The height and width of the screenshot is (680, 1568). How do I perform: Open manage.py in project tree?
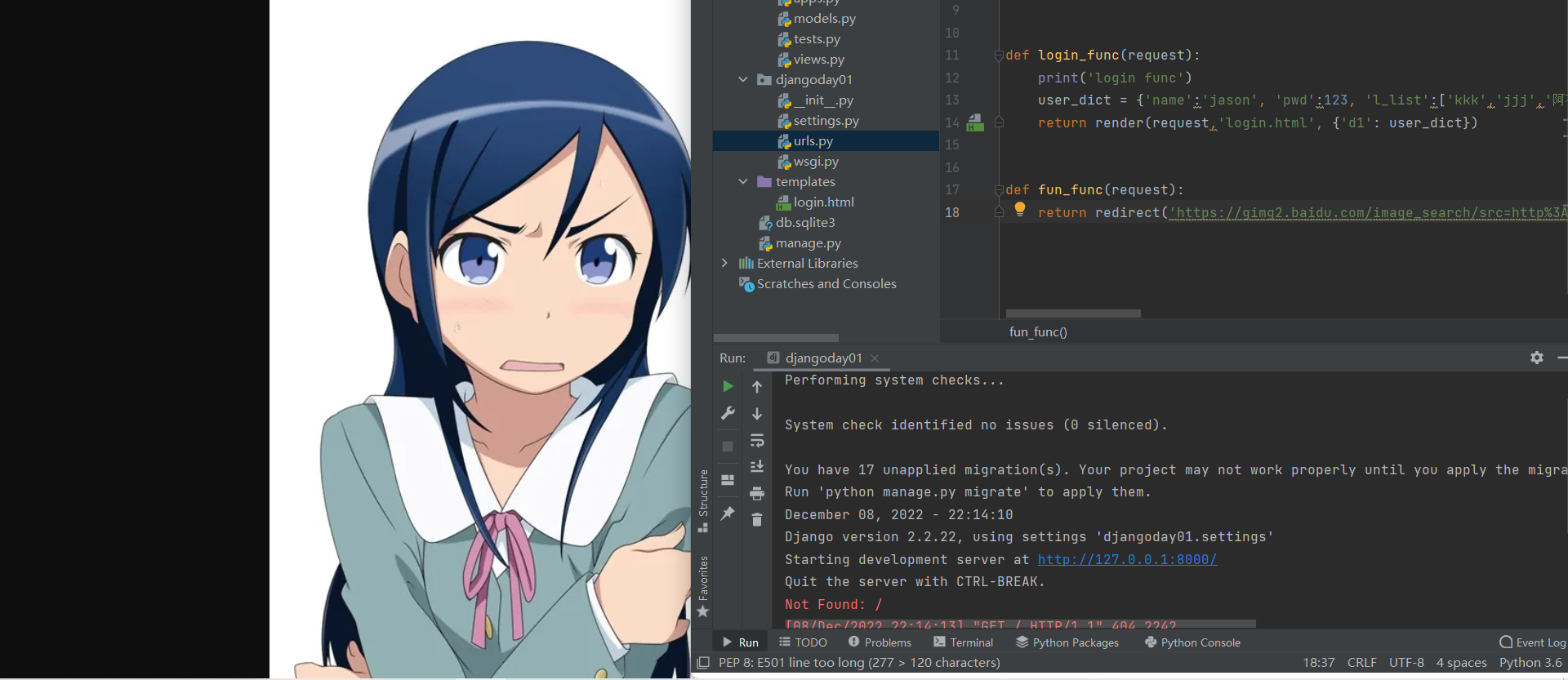click(x=808, y=243)
